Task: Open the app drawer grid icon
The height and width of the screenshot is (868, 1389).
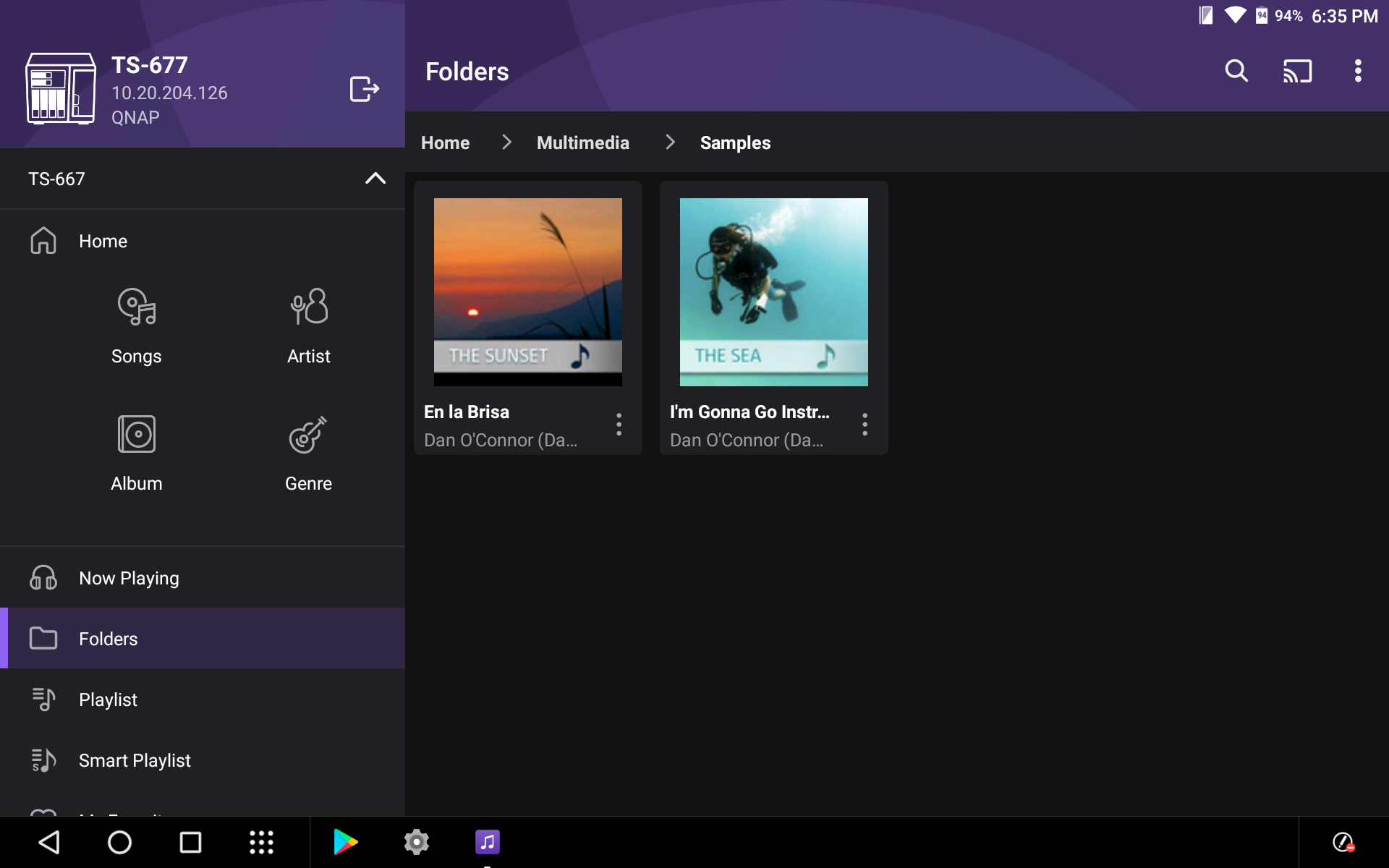Action: click(261, 842)
